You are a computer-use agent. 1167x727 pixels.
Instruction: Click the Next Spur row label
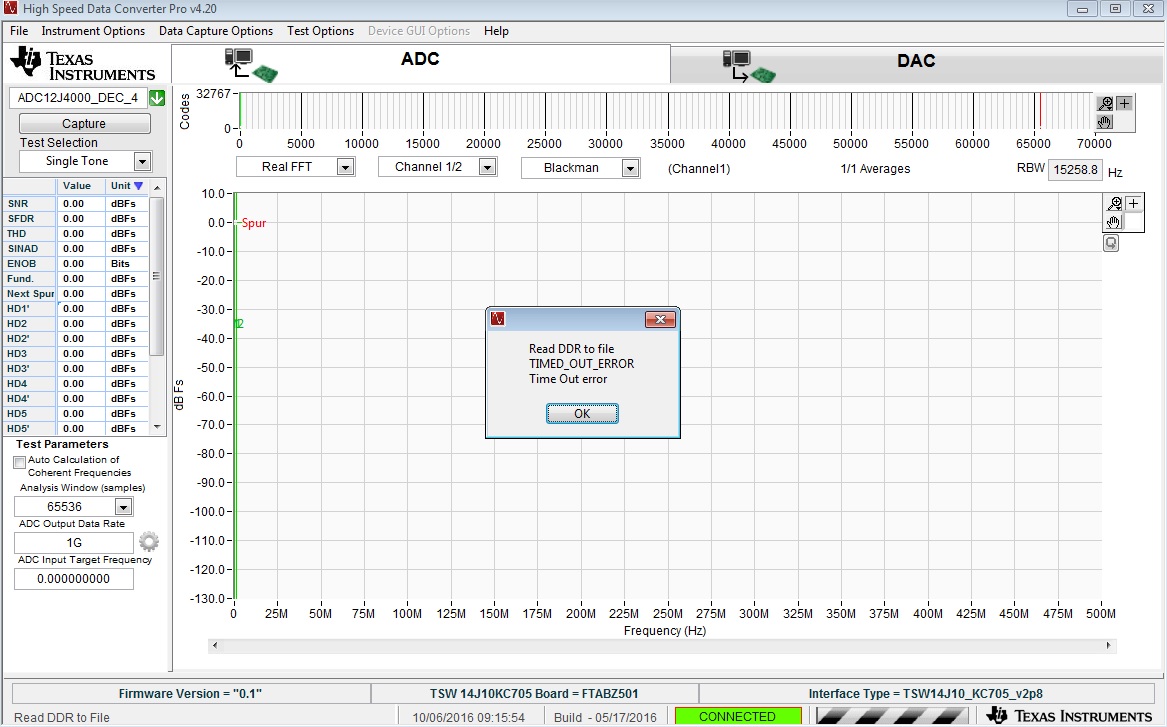30,293
